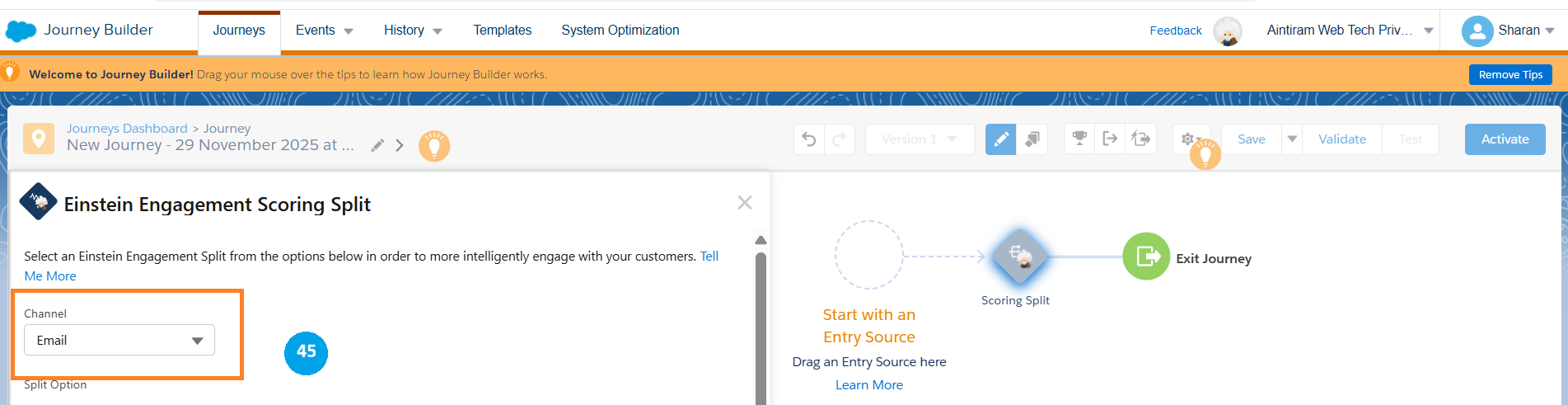This screenshot has height=405, width=1568.
Task: Click the exit criteria icon
Action: point(1110,139)
